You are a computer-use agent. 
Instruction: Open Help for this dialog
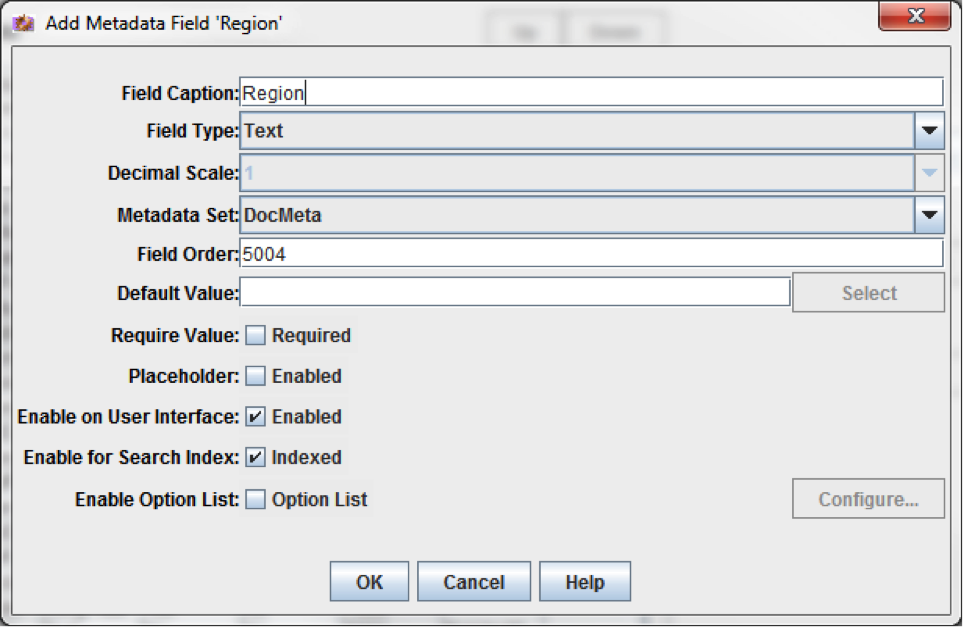[x=585, y=581]
